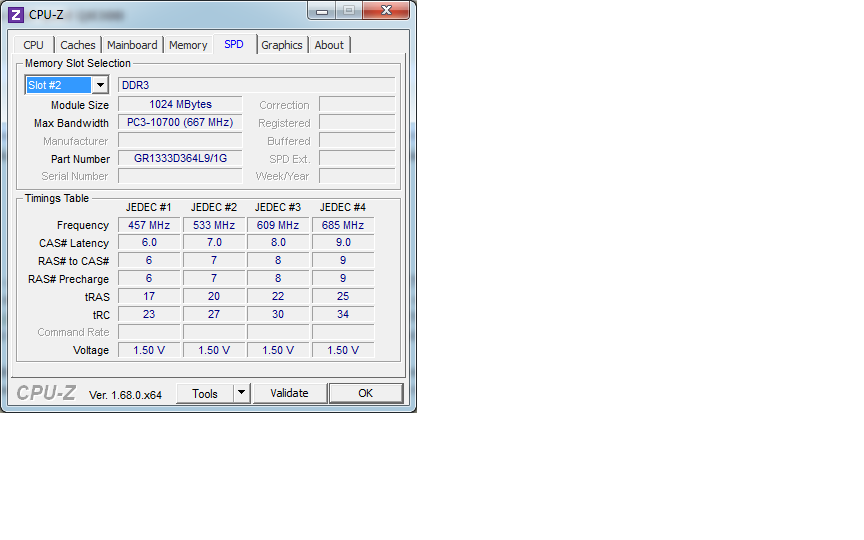Close the CPU-Z window
This screenshot has height=540, width=864.
386,10
